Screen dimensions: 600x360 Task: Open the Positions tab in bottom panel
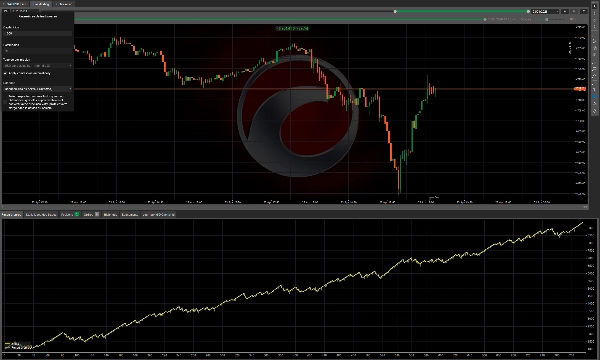pos(70,215)
